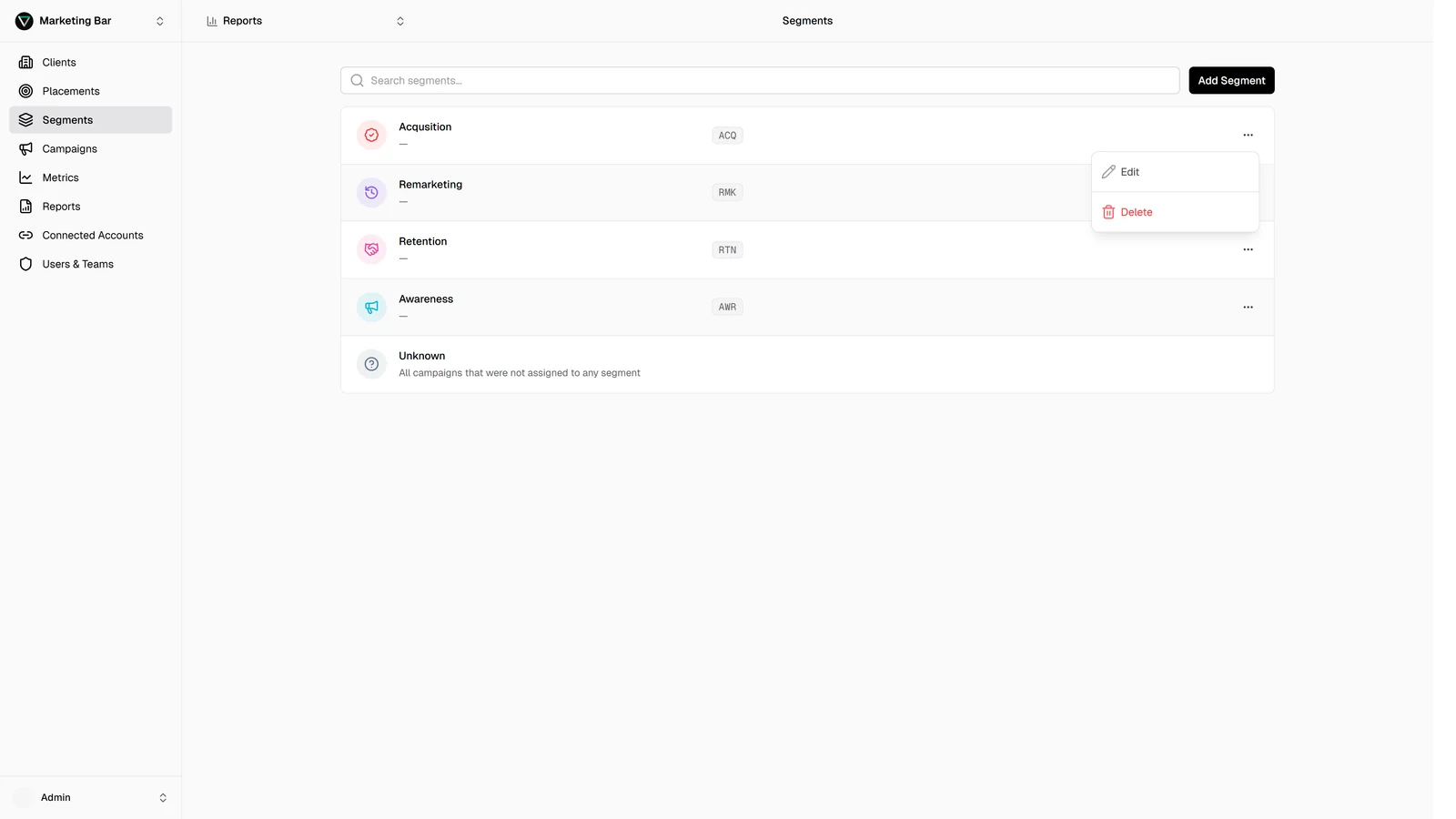Click the AWR code badge
Screen dimensions: 1456x819
(x=727, y=307)
